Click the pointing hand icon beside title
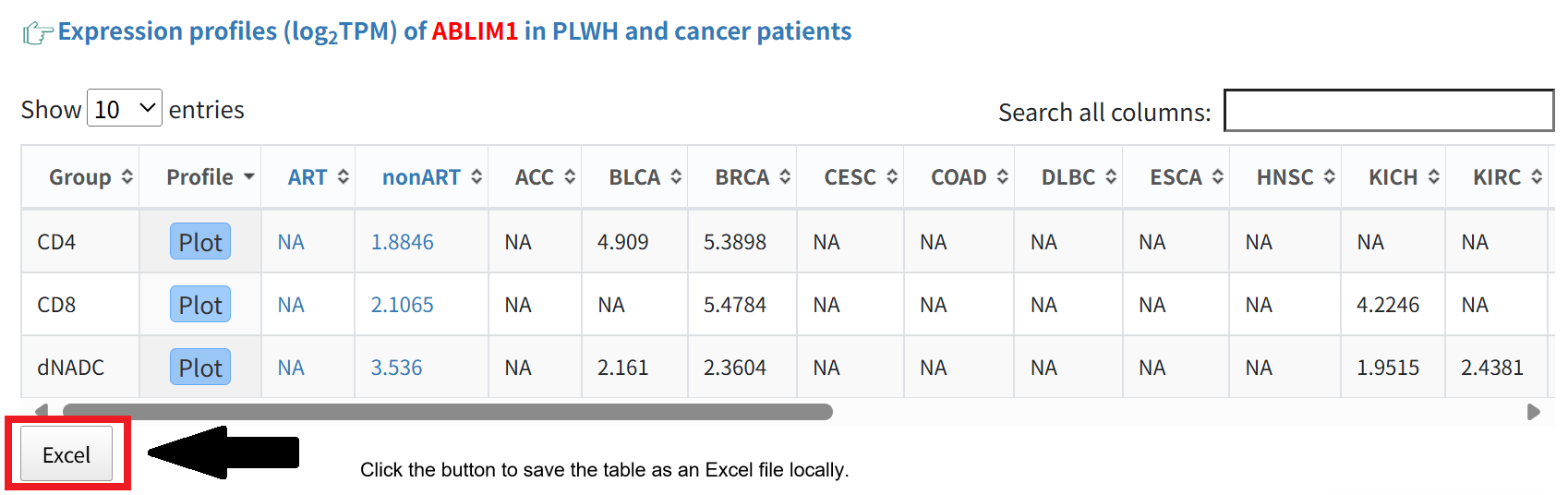 [37, 33]
